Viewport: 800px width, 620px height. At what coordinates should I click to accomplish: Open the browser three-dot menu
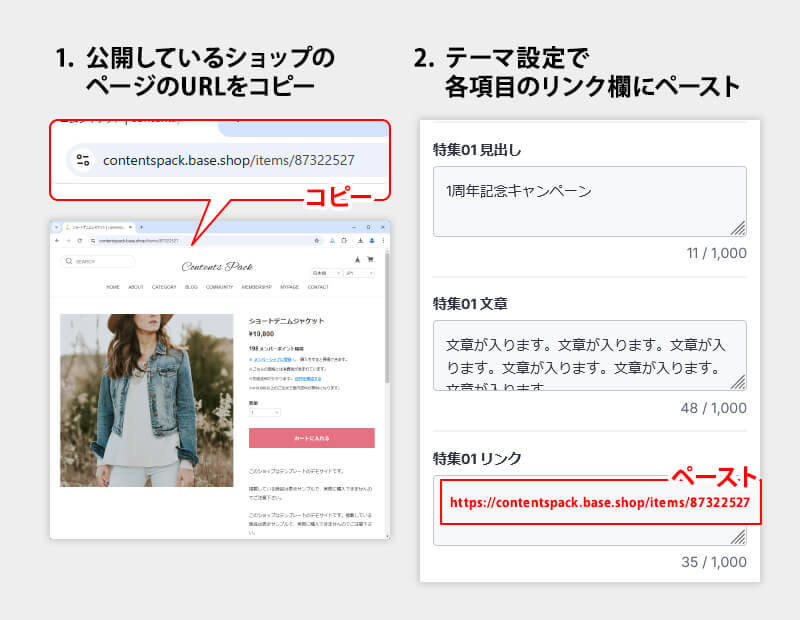[x=383, y=240]
